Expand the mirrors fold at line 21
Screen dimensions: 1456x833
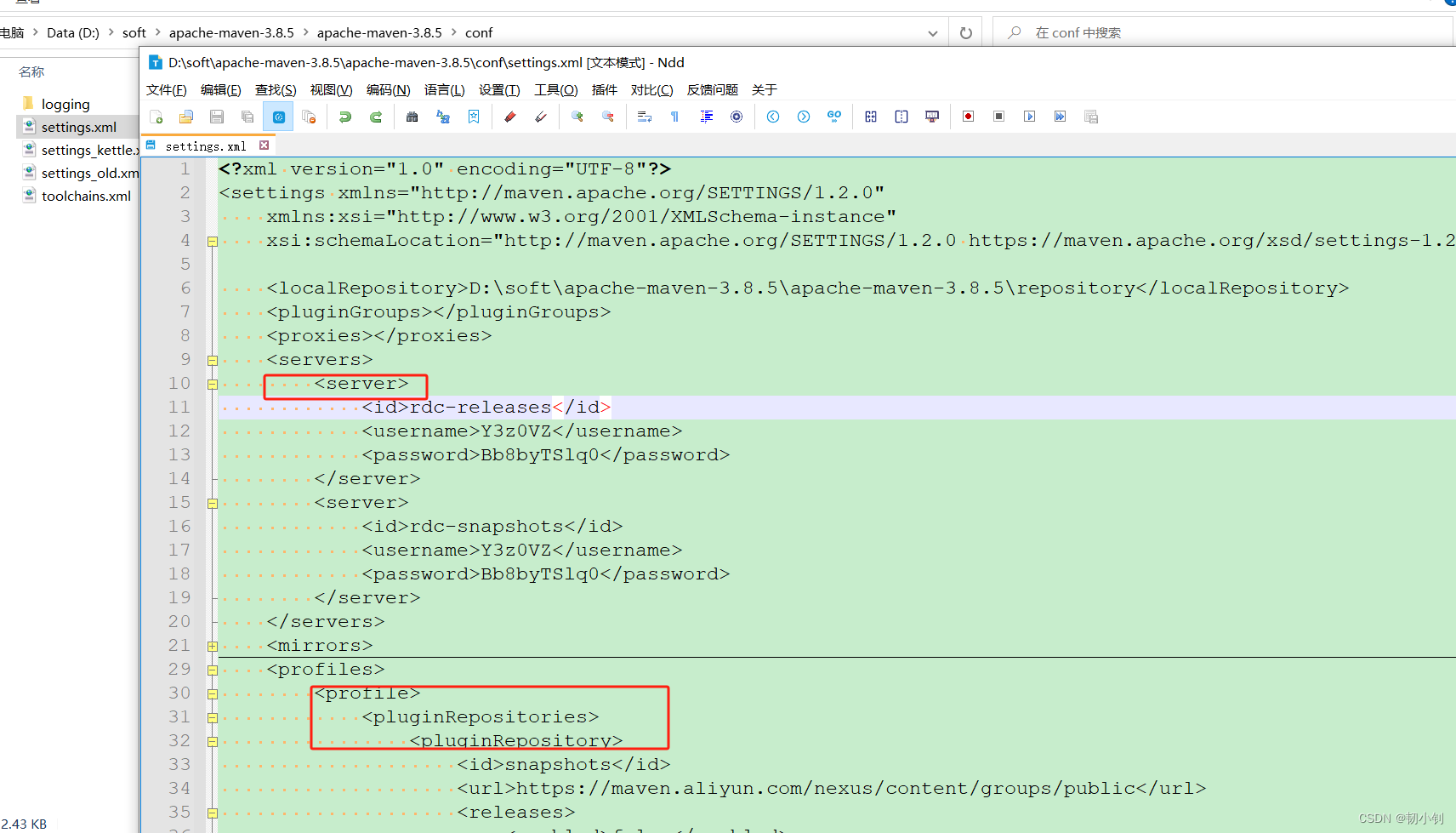[x=213, y=647]
